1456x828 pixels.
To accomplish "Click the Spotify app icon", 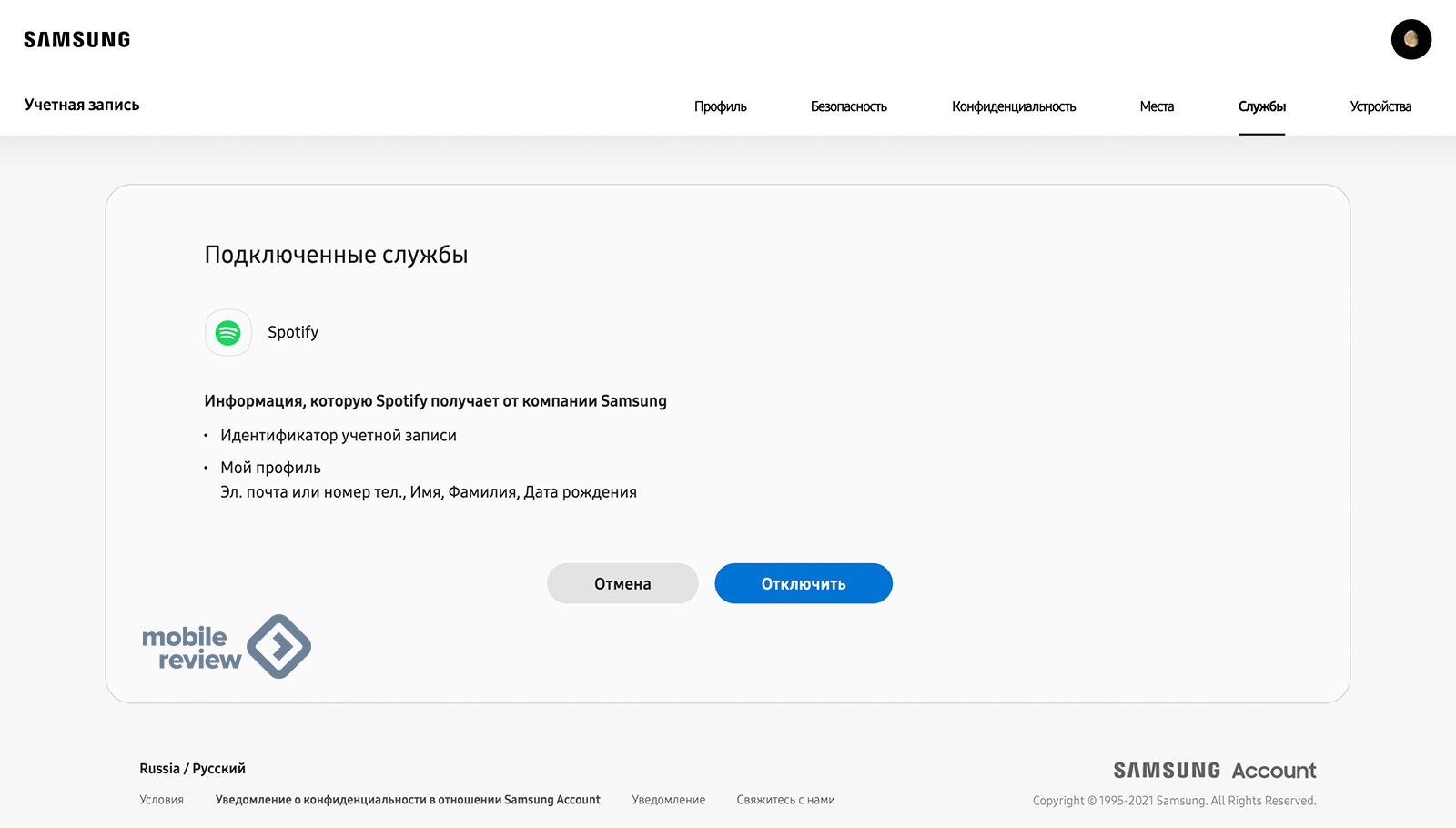I will pyautogui.click(x=228, y=332).
